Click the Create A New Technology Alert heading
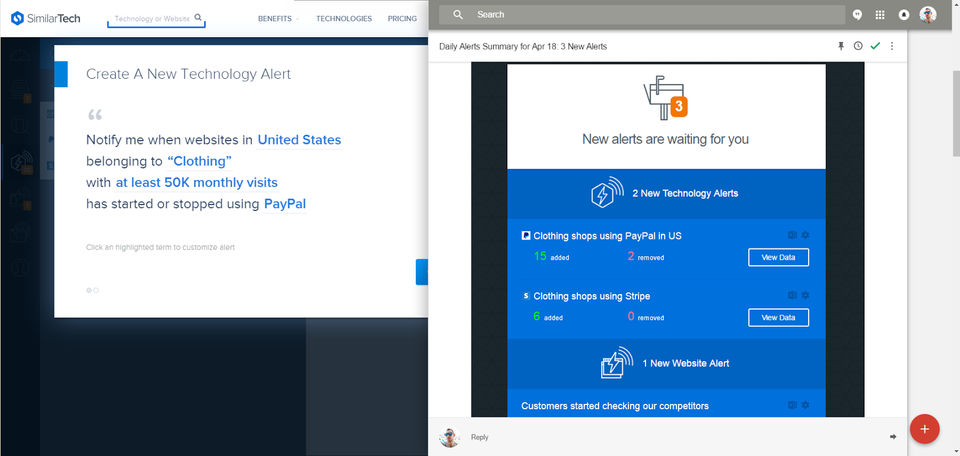Image resolution: width=960 pixels, height=456 pixels. click(189, 74)
